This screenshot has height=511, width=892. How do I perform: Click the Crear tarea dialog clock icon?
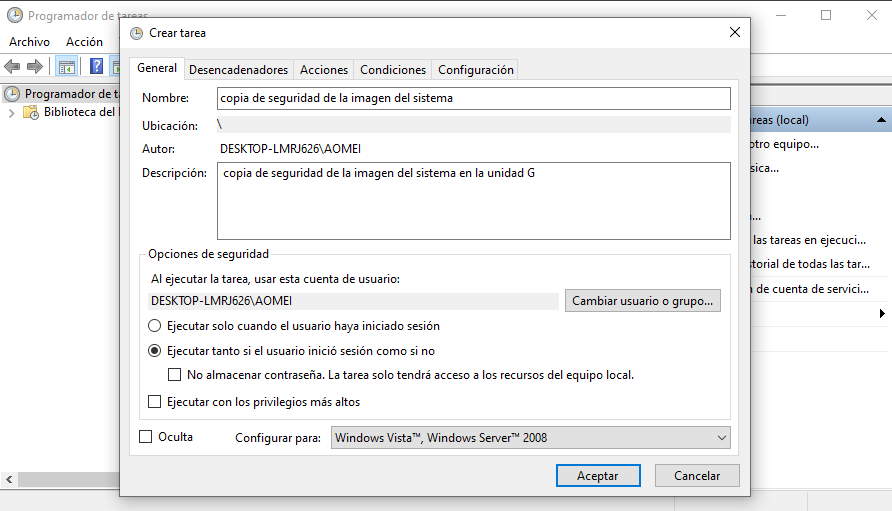[136, 33]
